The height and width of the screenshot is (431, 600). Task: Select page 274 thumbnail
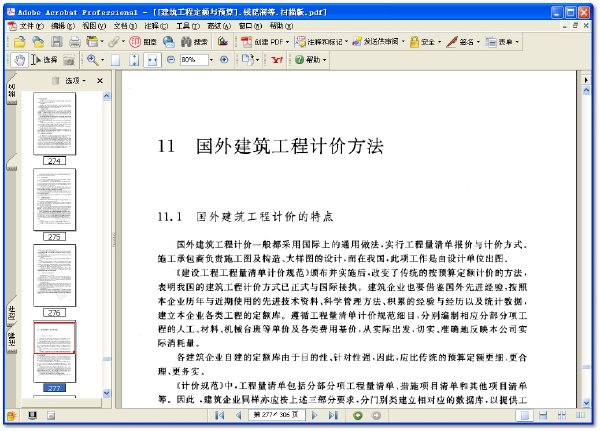(54, 124)
